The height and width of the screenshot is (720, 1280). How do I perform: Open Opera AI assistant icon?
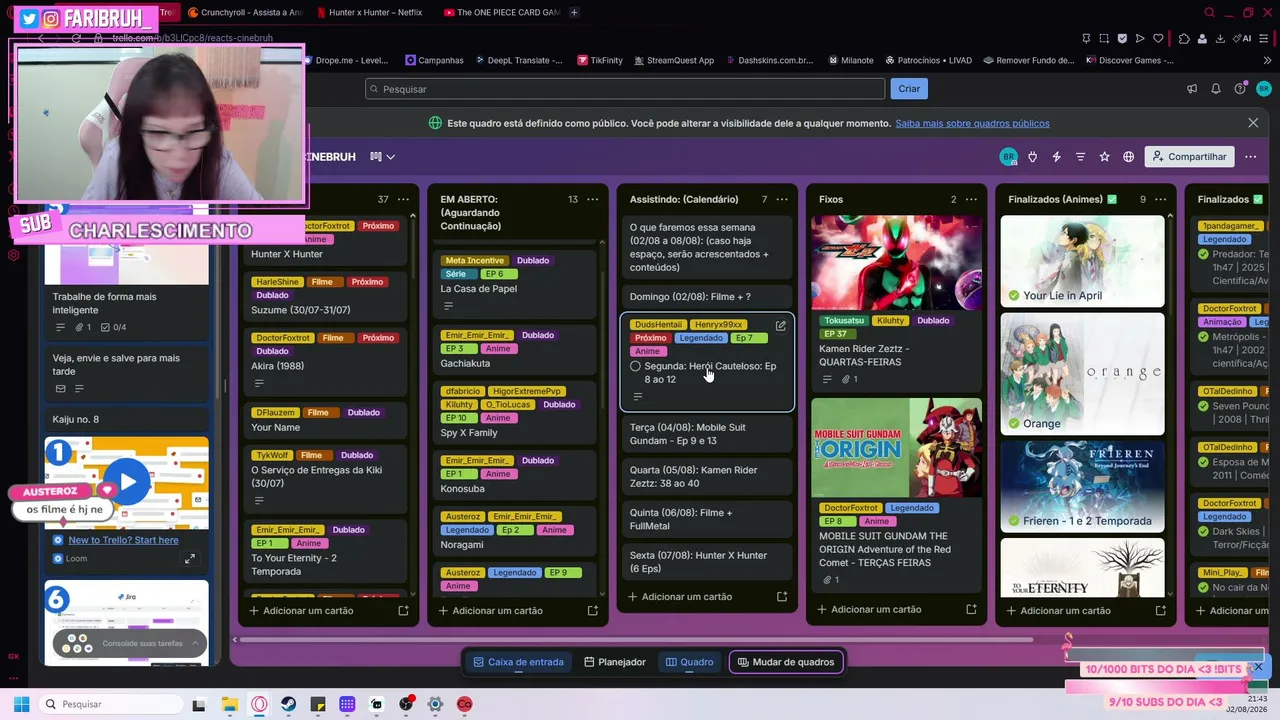pyautogui.click(x=1244, y=38)
